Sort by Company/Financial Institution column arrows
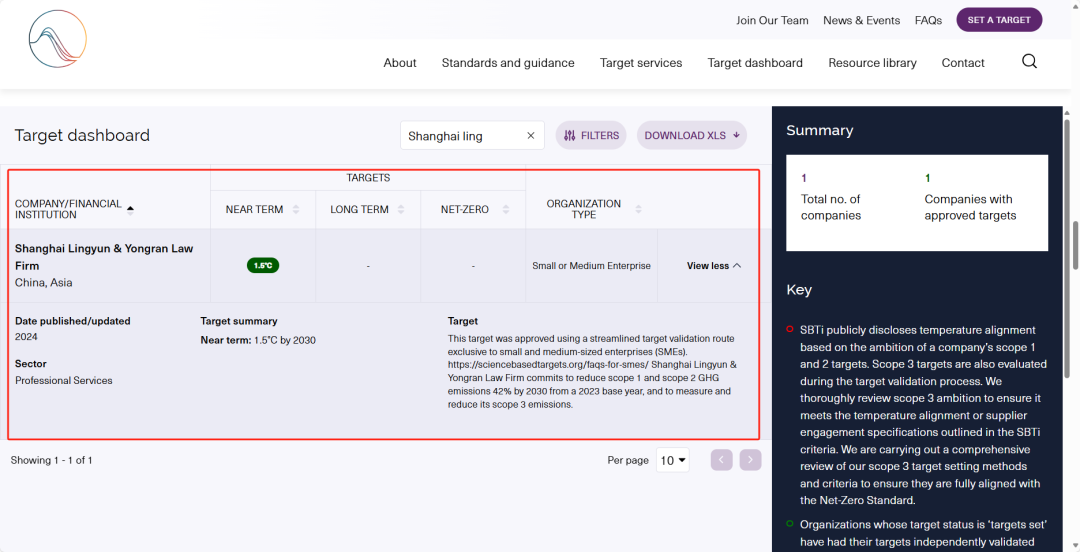Image resolution: width=1080 pixels, height=552 pixels. click(130, 210)
